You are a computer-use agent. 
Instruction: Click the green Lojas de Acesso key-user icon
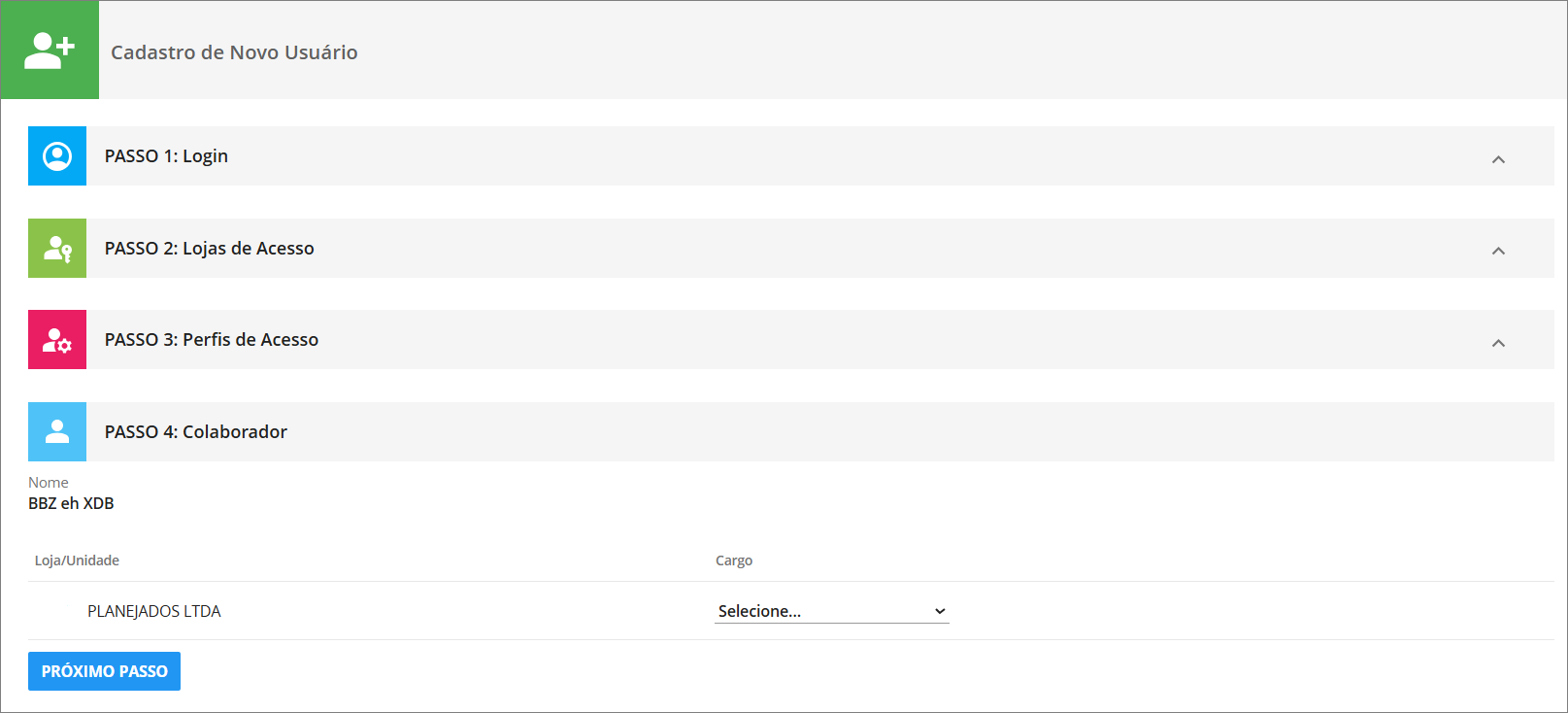coord(57,248)
